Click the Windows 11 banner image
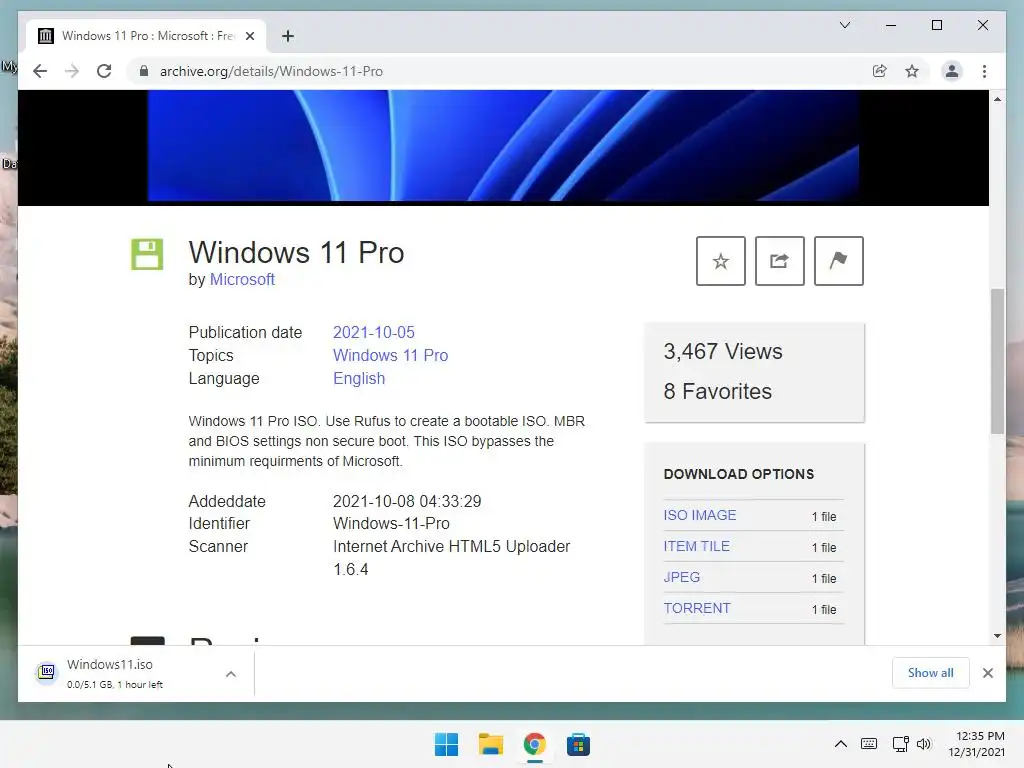The height and width of the screenshot is (768, 1024). [503, 146]
